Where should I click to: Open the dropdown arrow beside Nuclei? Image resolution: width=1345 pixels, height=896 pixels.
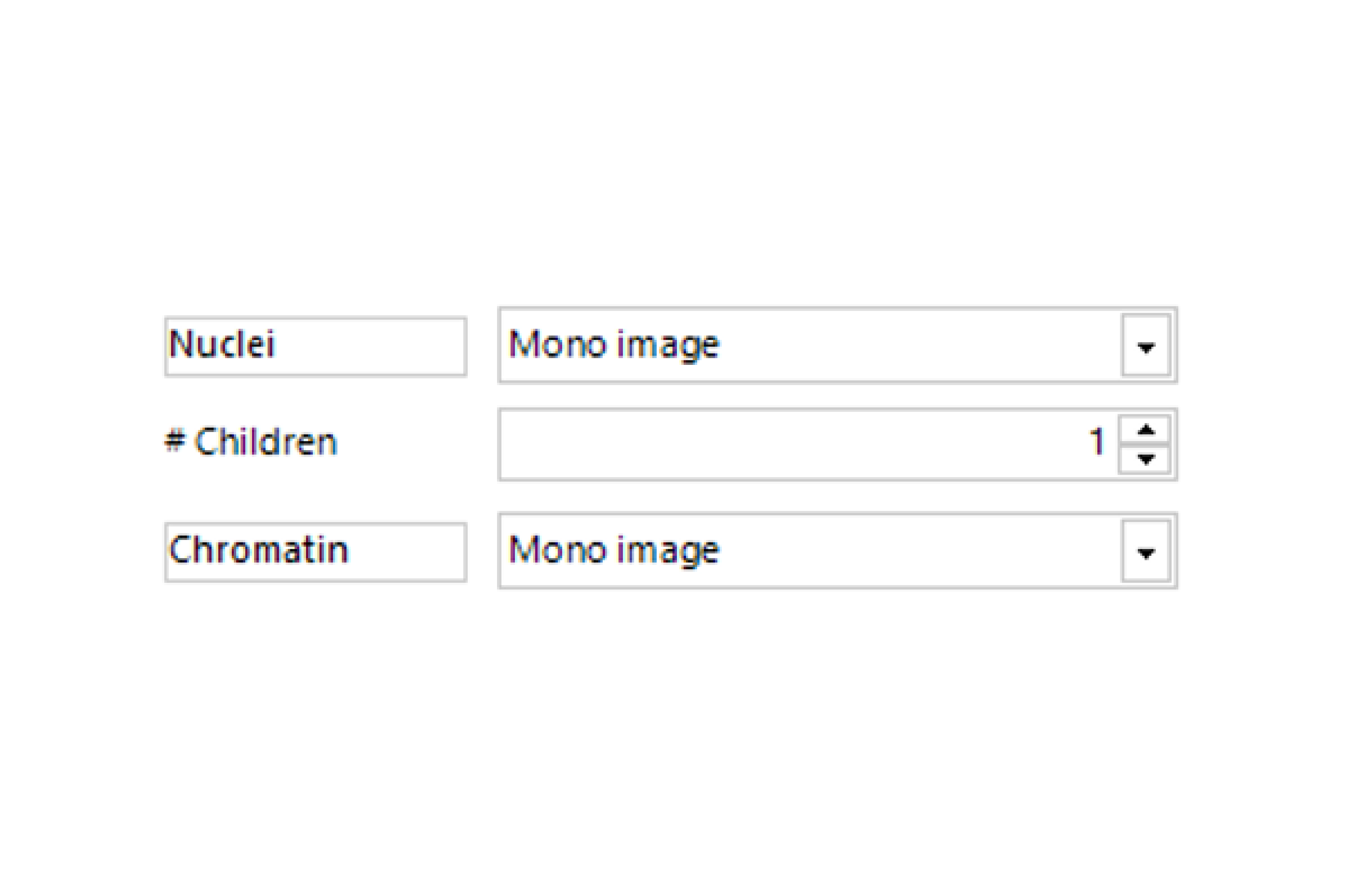[1145, 346]
